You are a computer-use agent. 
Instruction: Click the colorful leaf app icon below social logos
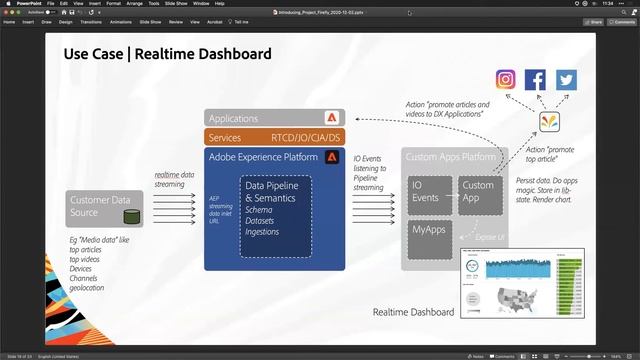click(x=549, y=122)
